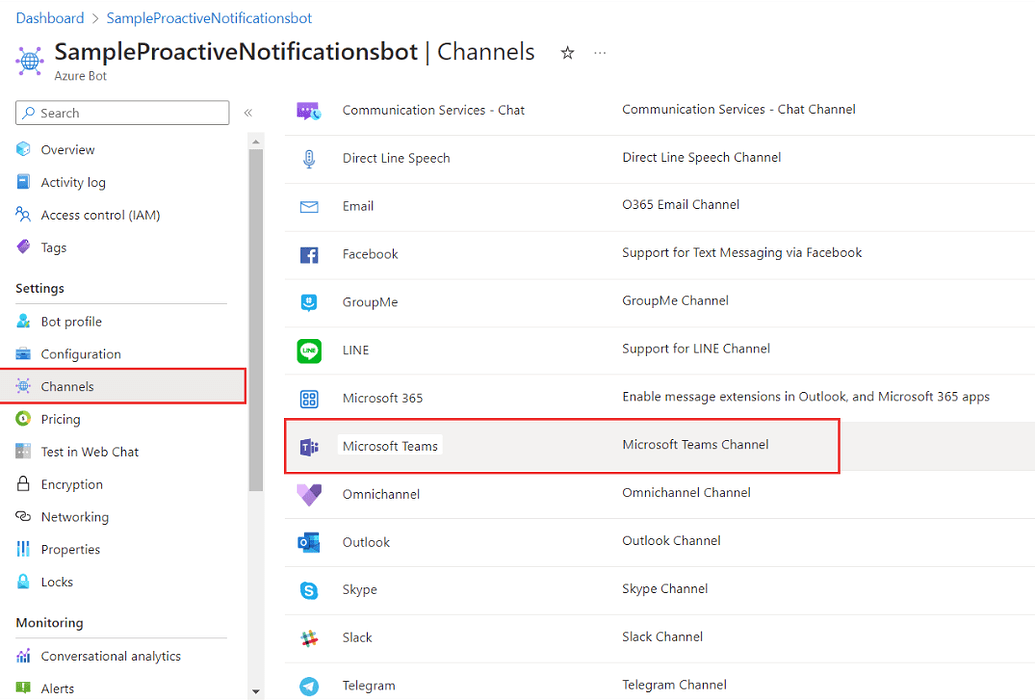Navigate back via the Dashboard breadcrumb
Screen dimensions: 1035x700
50,17
